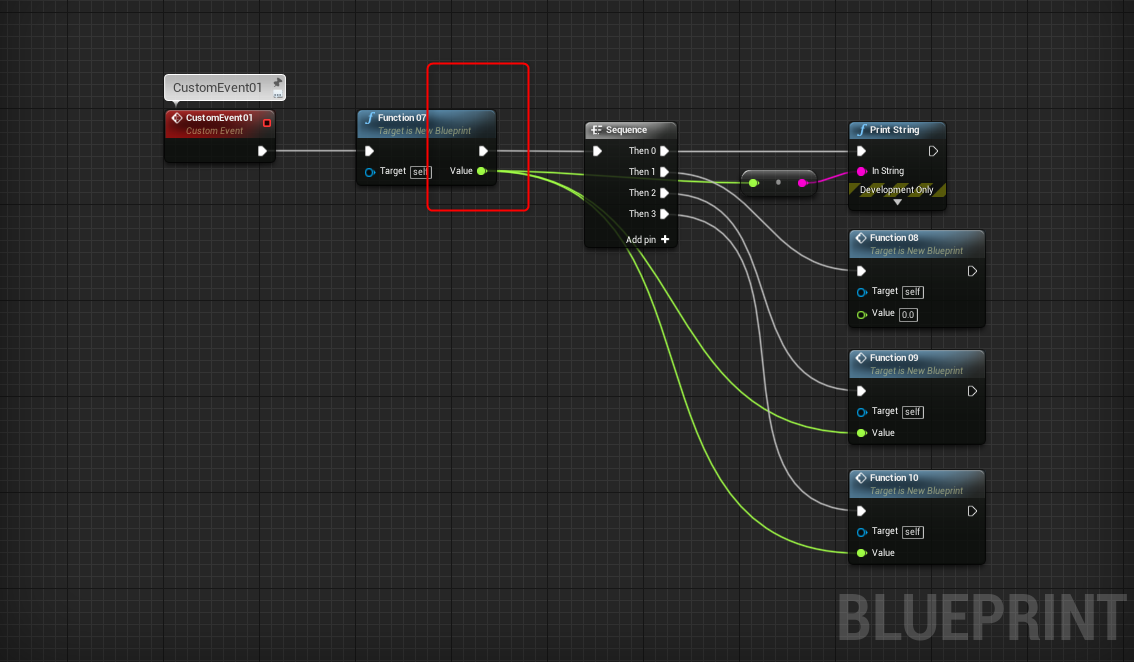This screenshot has height=662, width=1134.
Task: Click the magenta In String pin on Print String
Action: click(861, 171)
